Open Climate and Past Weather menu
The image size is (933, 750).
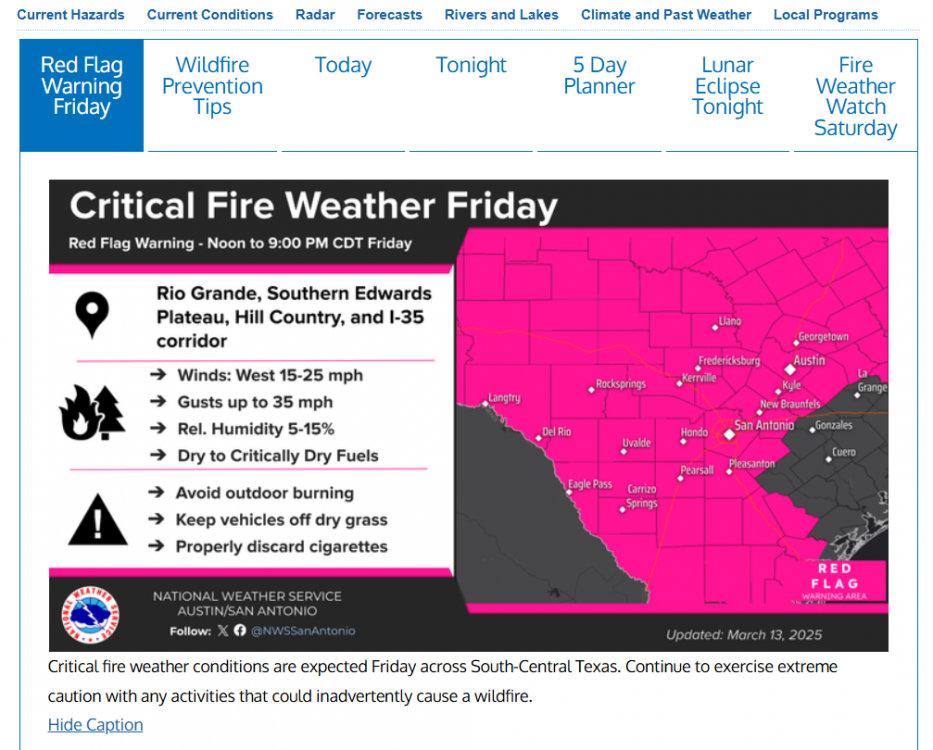666,15
